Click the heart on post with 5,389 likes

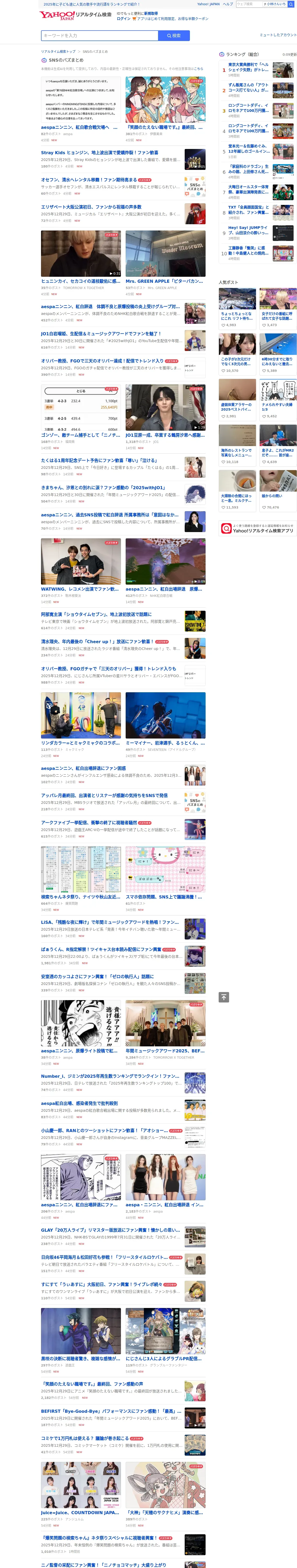point(264,371)
